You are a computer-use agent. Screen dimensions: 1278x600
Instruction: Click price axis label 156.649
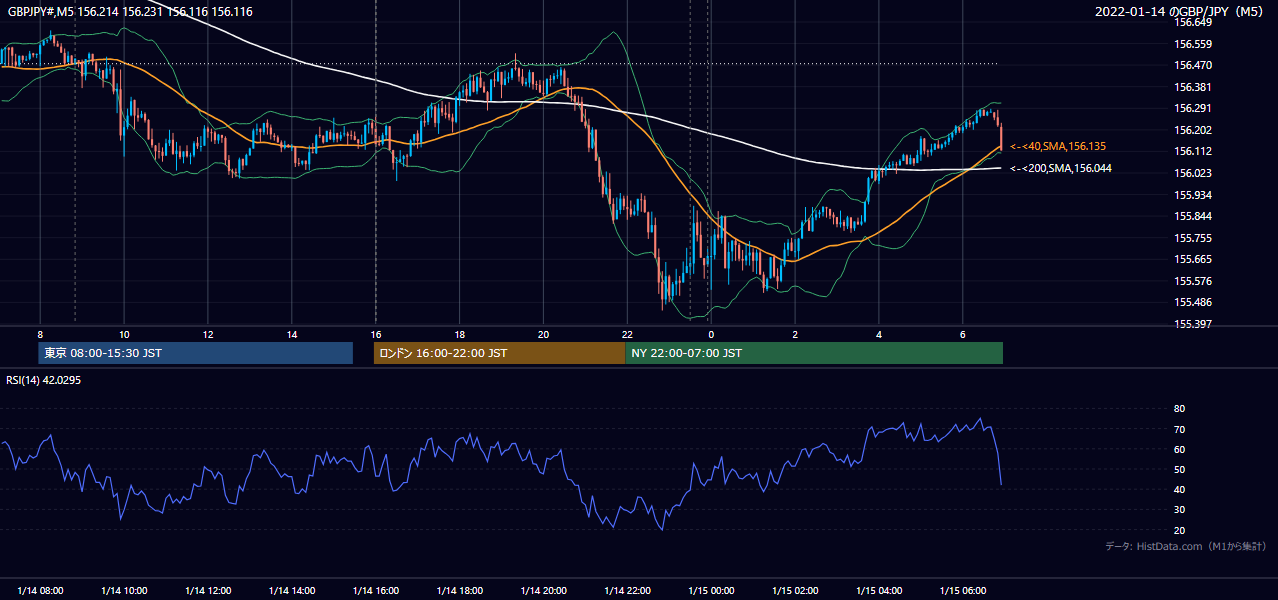(x=1193, y=22)
